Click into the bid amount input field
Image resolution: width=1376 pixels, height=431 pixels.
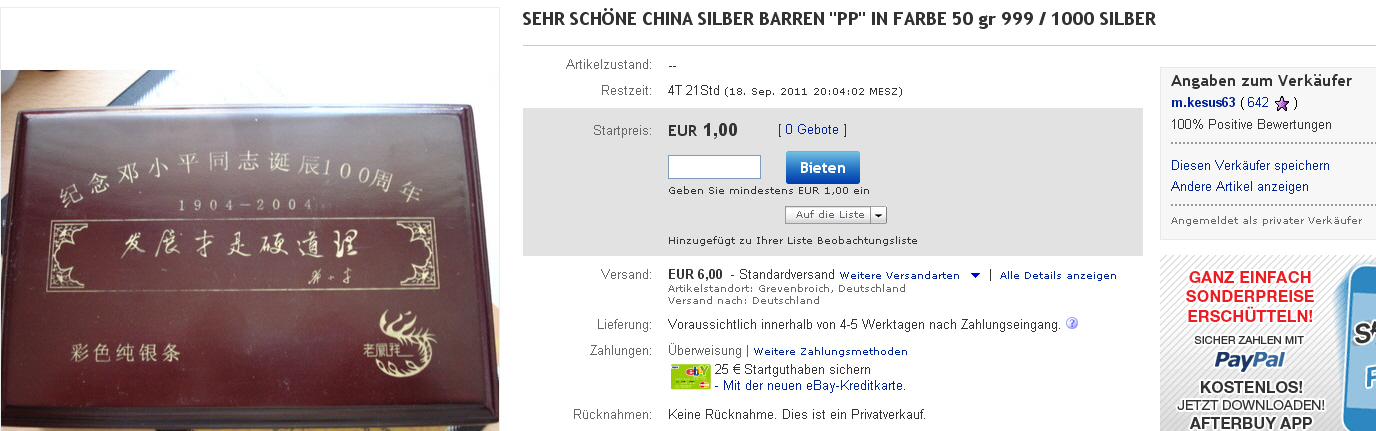click(714, 167)
